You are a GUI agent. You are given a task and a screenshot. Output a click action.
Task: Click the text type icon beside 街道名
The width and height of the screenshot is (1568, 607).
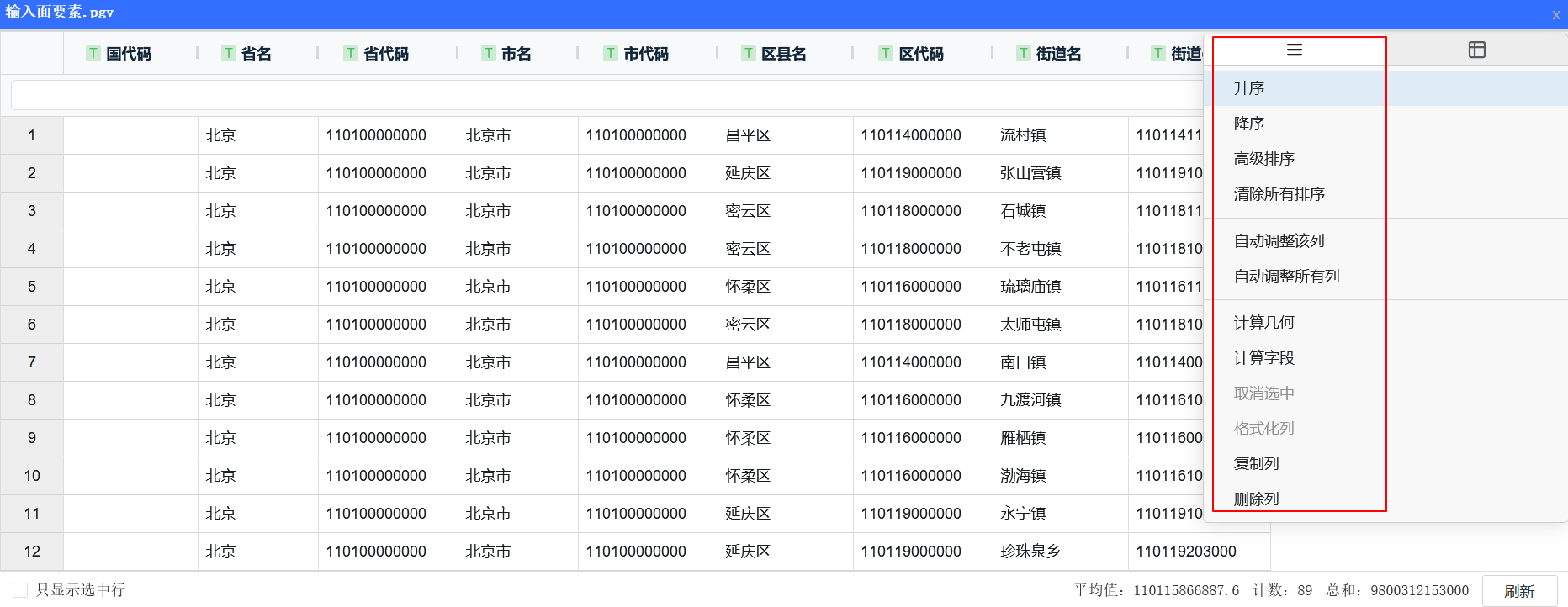[1023, 54]
